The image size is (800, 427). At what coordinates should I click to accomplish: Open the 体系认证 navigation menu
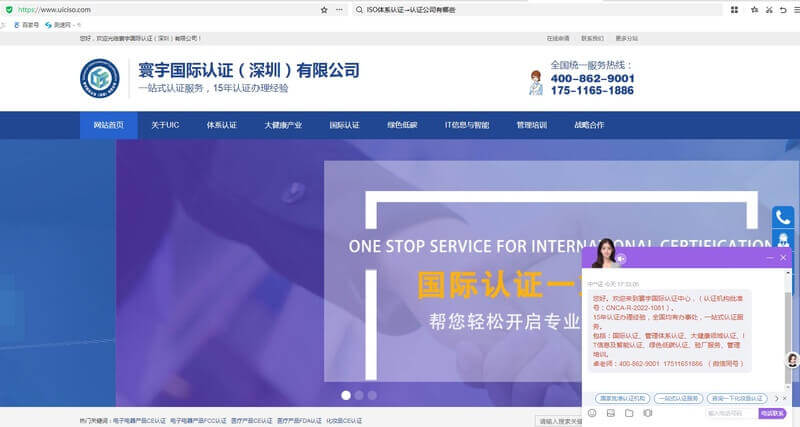click(x=221, y=125)
